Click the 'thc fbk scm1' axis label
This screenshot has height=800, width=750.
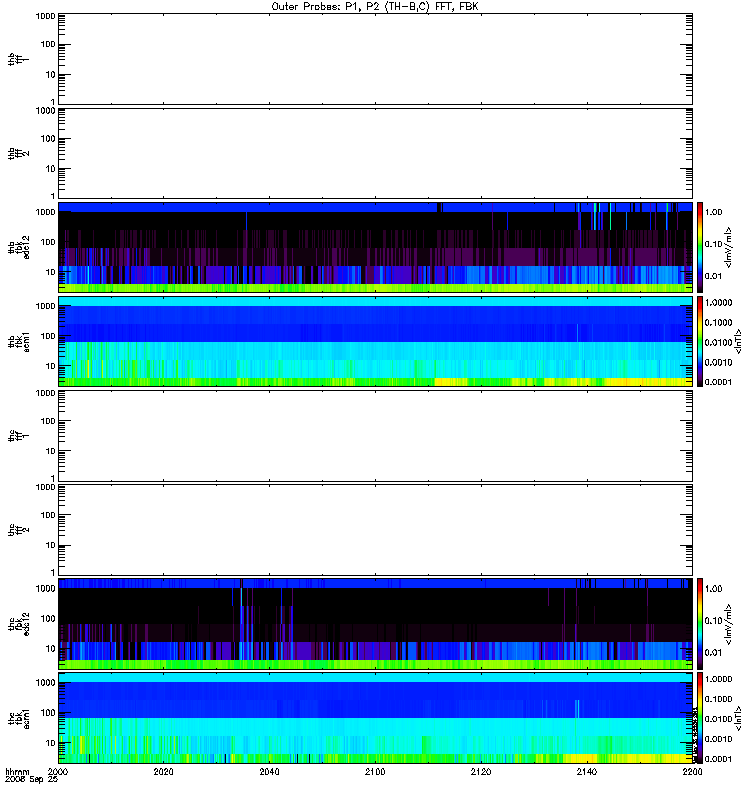tap(18, 718)
